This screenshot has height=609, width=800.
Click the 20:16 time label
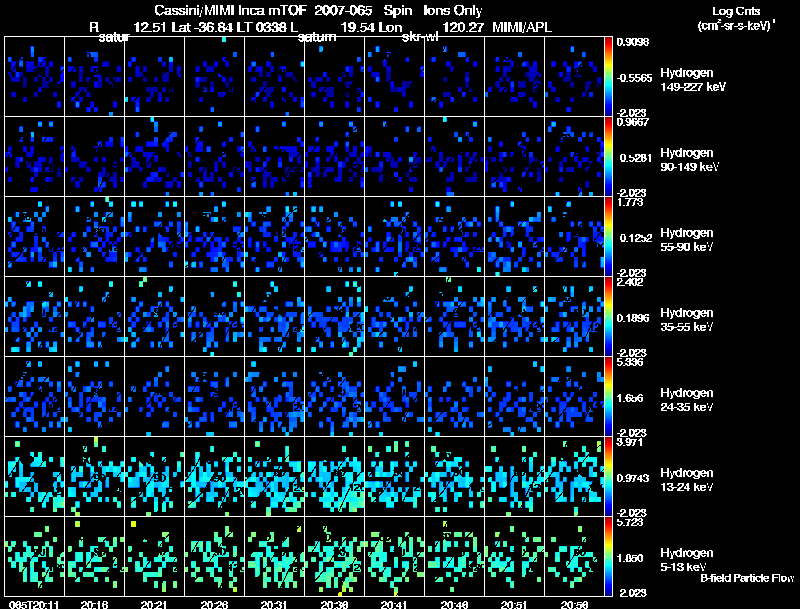click(x=96, y=604)
